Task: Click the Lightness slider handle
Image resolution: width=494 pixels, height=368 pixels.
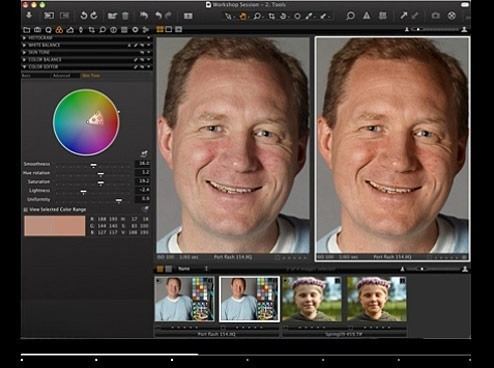Action: point(83,192)
